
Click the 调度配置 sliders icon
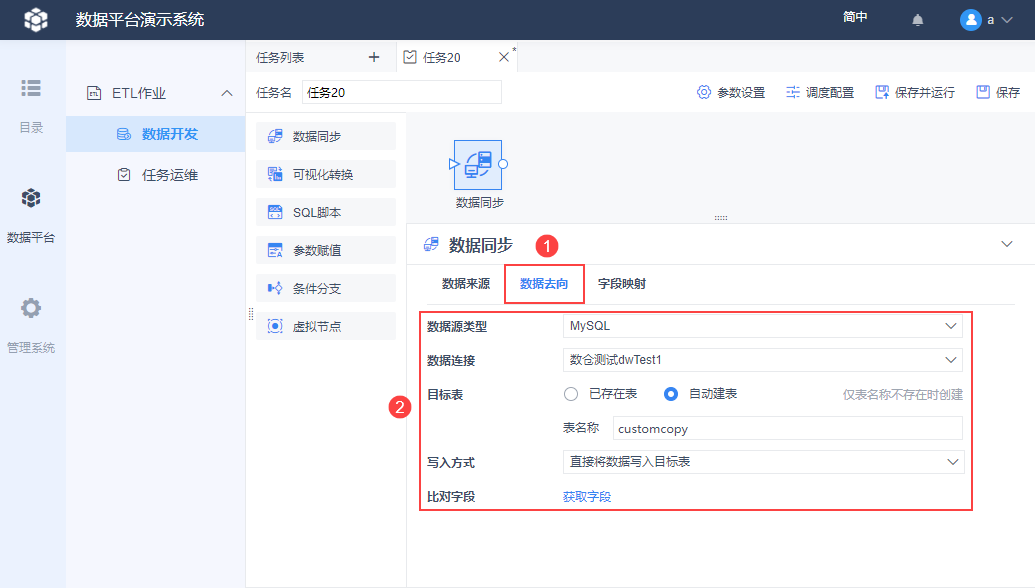click(x=792, y=92)
